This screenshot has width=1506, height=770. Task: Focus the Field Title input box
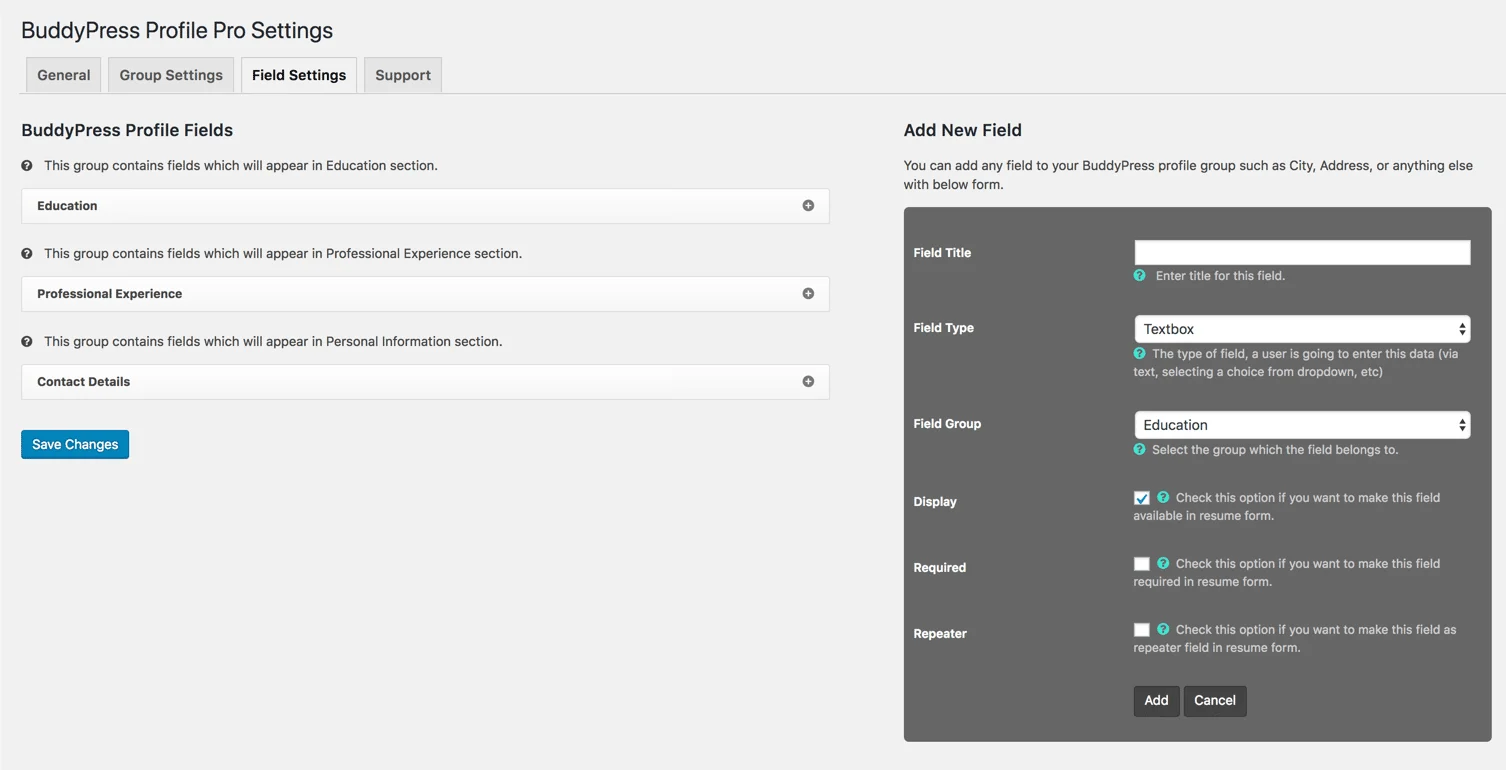pos(1302,252)
